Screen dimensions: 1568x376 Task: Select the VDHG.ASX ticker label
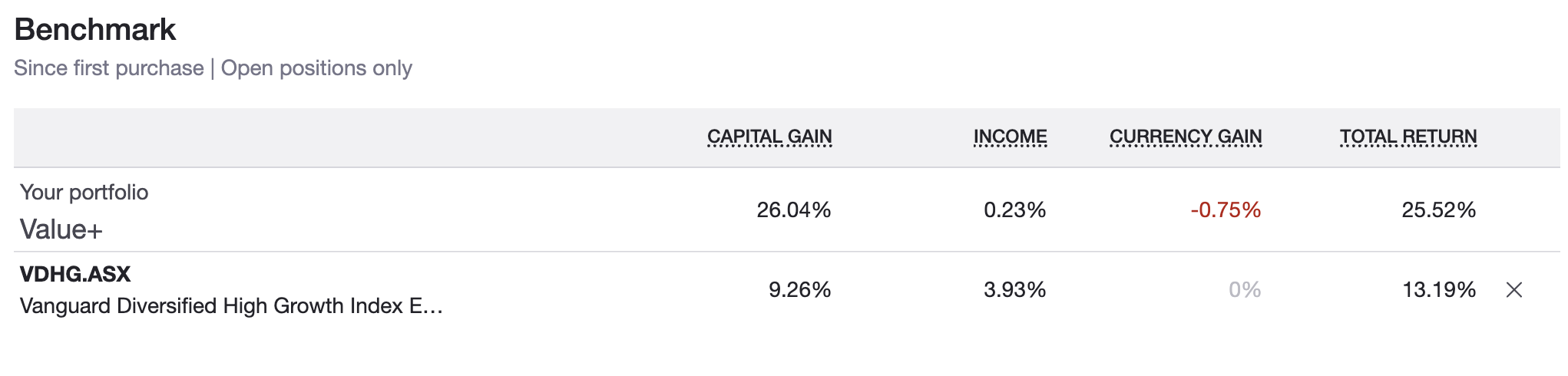(x=75, y=274)
